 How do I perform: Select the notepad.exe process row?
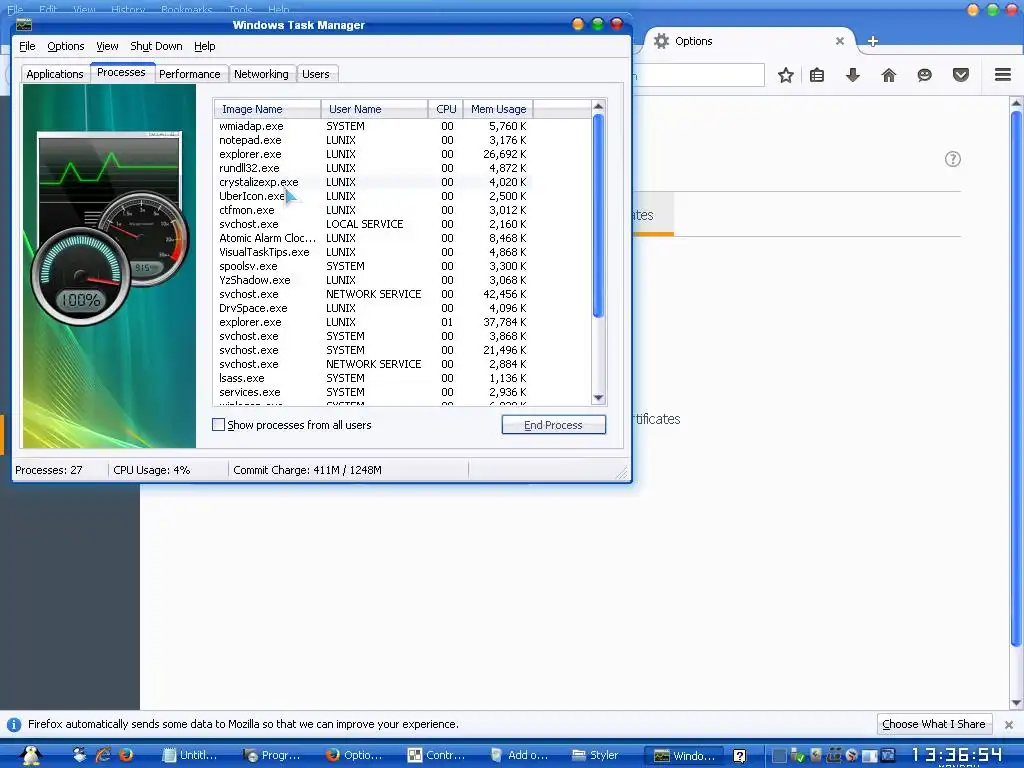coord(372,140)
